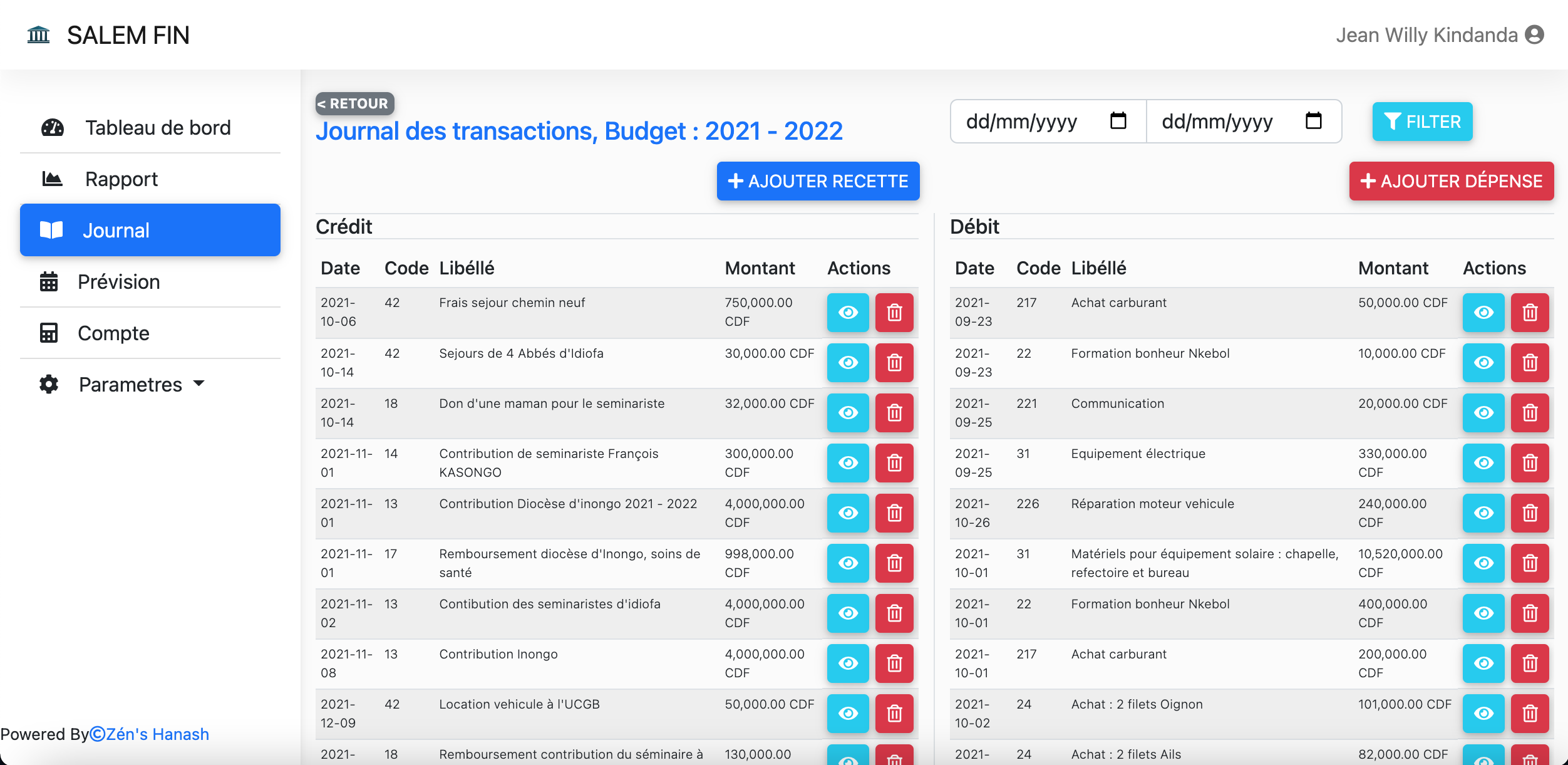Image resolution: width=1568 pixels, height=765 pixels.
Task: Click the filter funnel icon on FILTER button
Action: point(1393,121)
